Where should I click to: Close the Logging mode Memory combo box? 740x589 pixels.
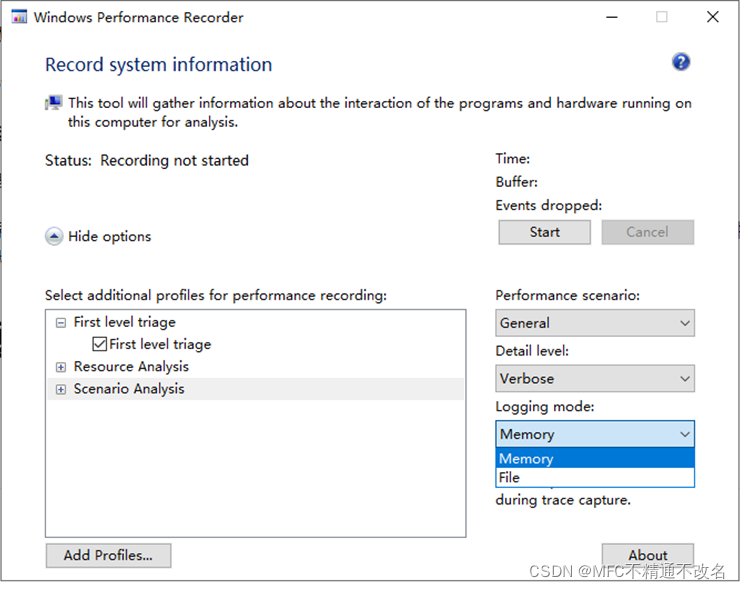click(x=595, y=434)
